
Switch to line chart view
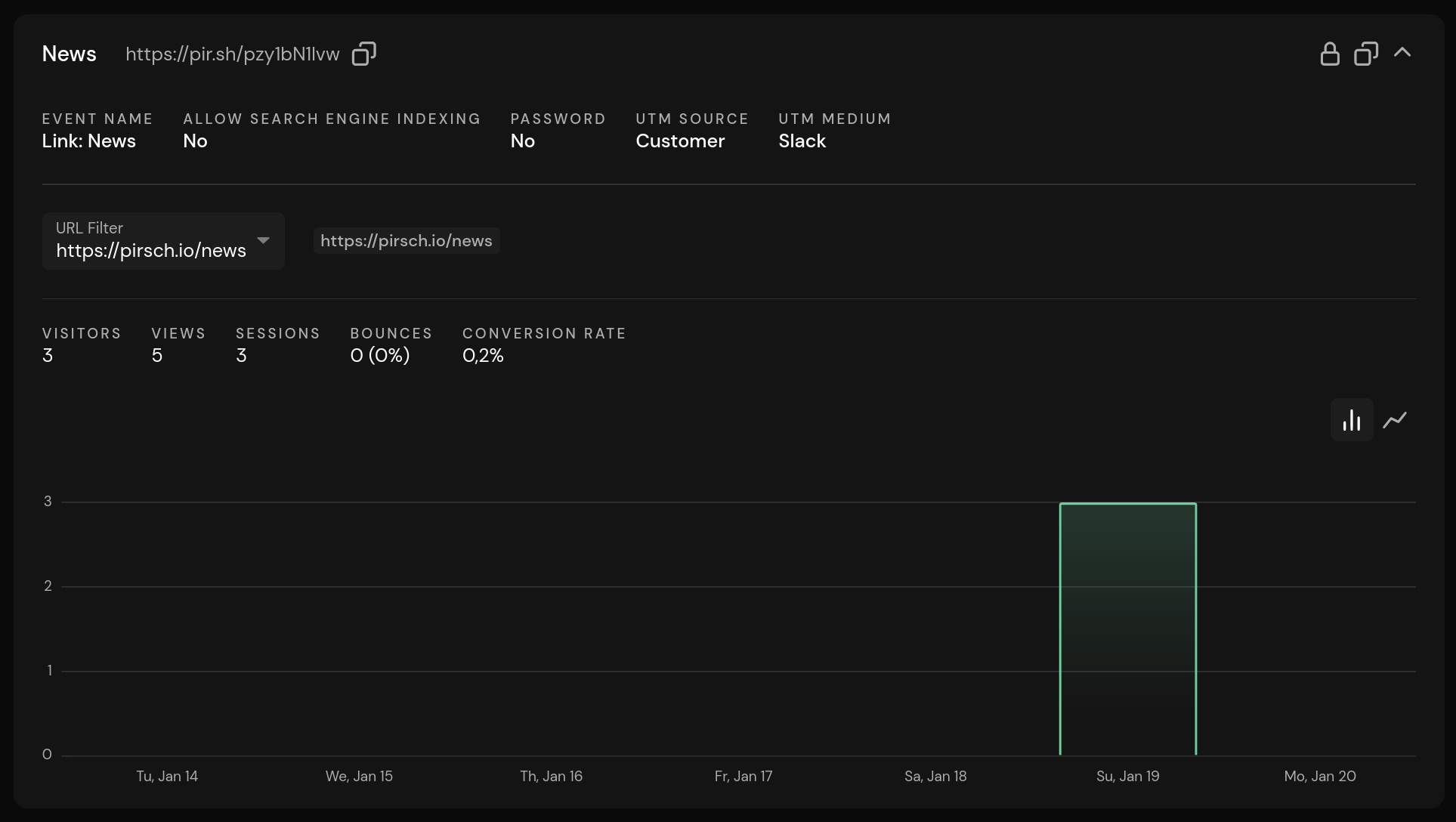1395,419
